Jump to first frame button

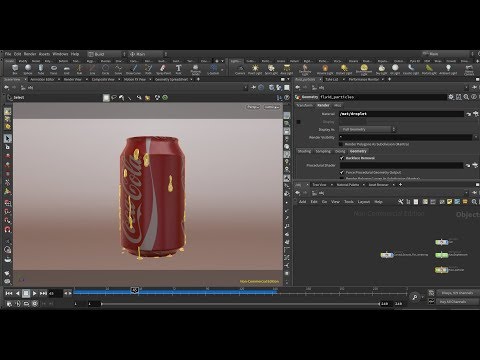[x=9, y=293]
